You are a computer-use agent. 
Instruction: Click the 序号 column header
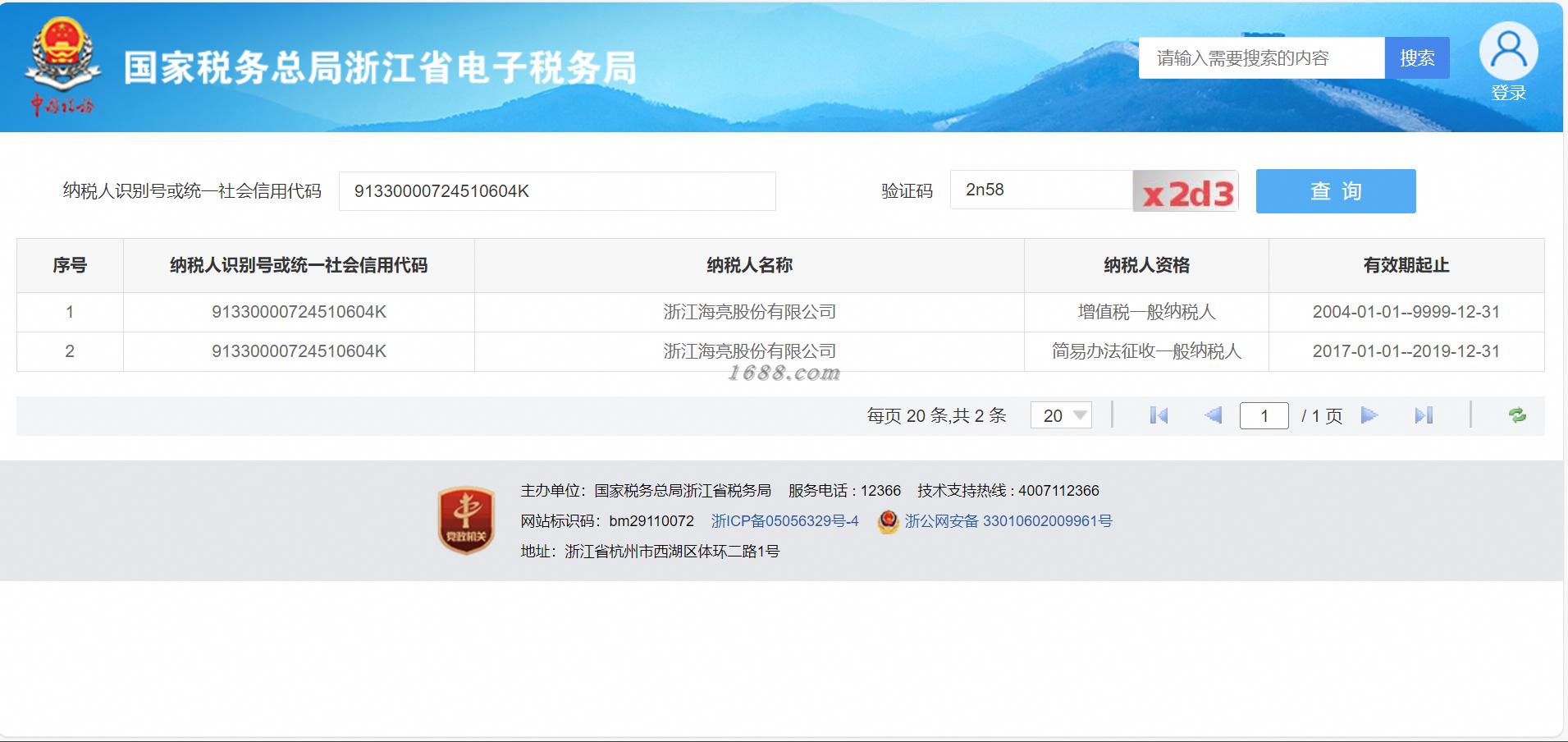point(70,265)
